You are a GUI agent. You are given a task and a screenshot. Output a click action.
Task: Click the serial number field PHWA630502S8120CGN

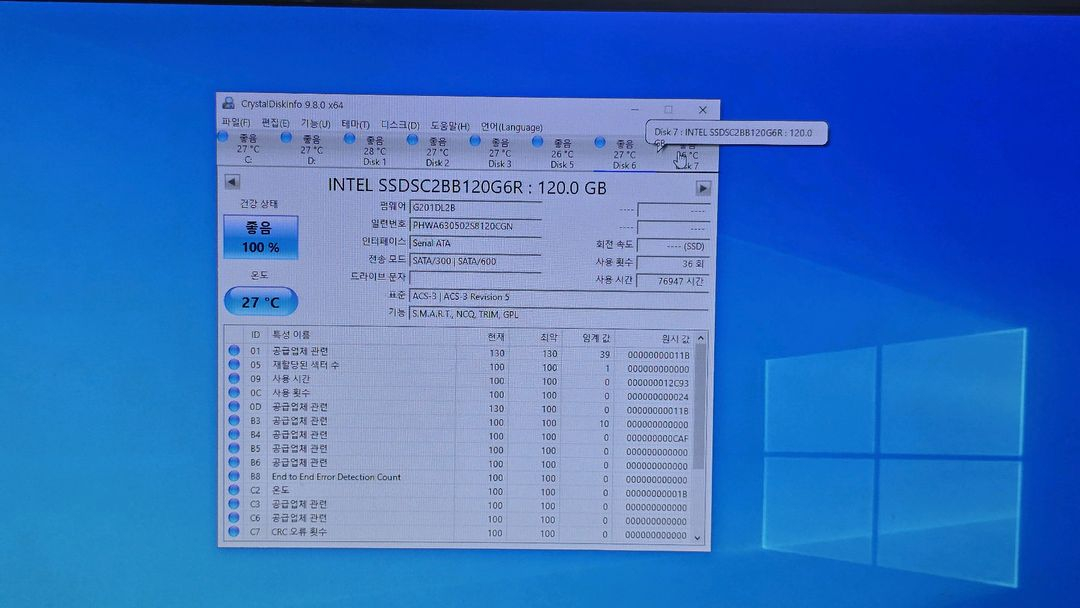pos(475,225)
